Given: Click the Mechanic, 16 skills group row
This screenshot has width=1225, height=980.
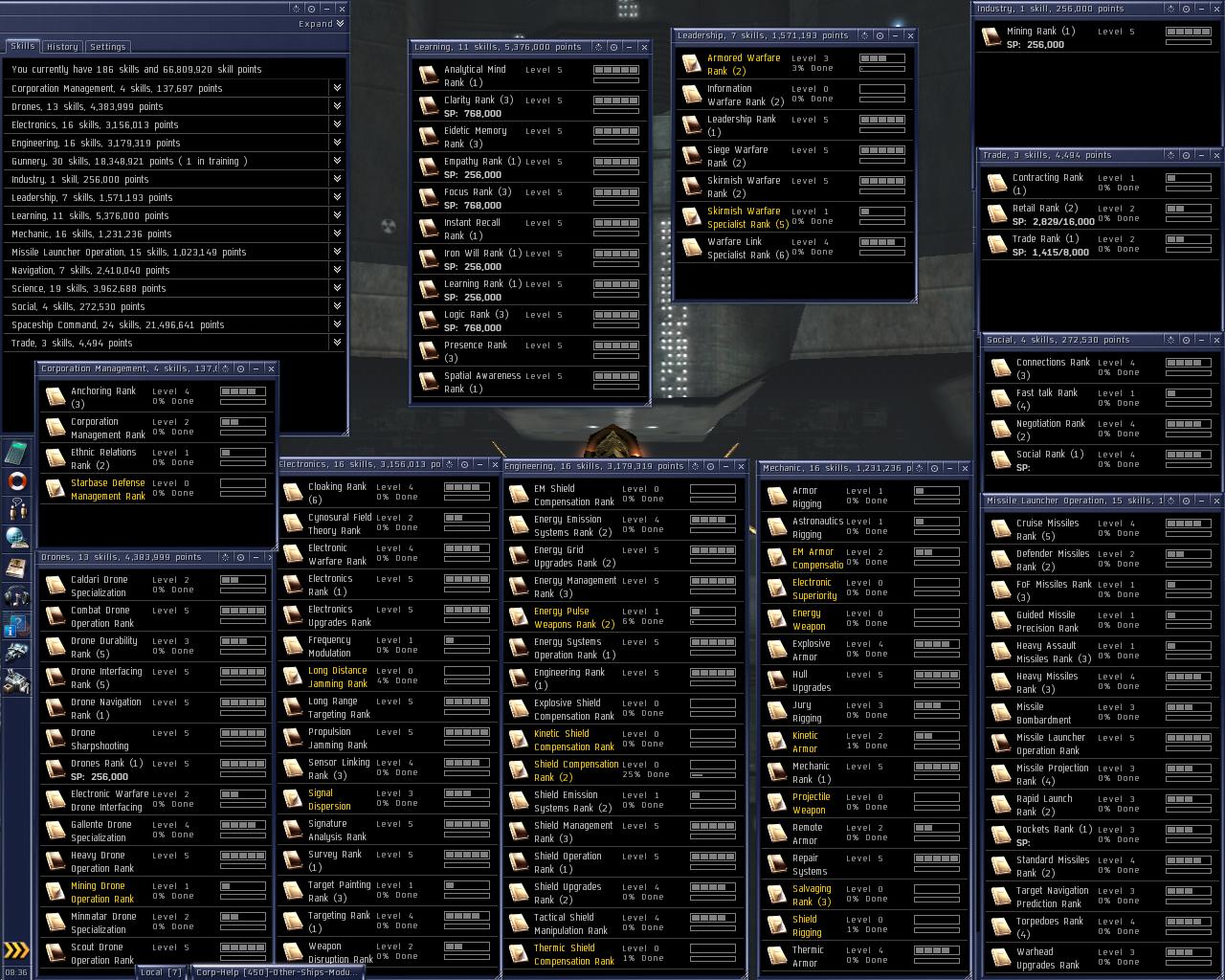Looking at the screenshot, I should 175,234.
